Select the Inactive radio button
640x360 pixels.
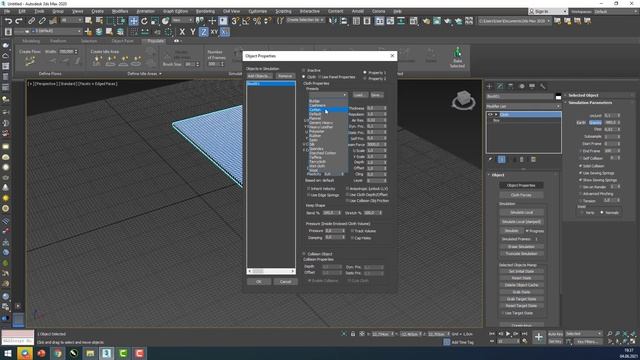click(x=304, y=70)
